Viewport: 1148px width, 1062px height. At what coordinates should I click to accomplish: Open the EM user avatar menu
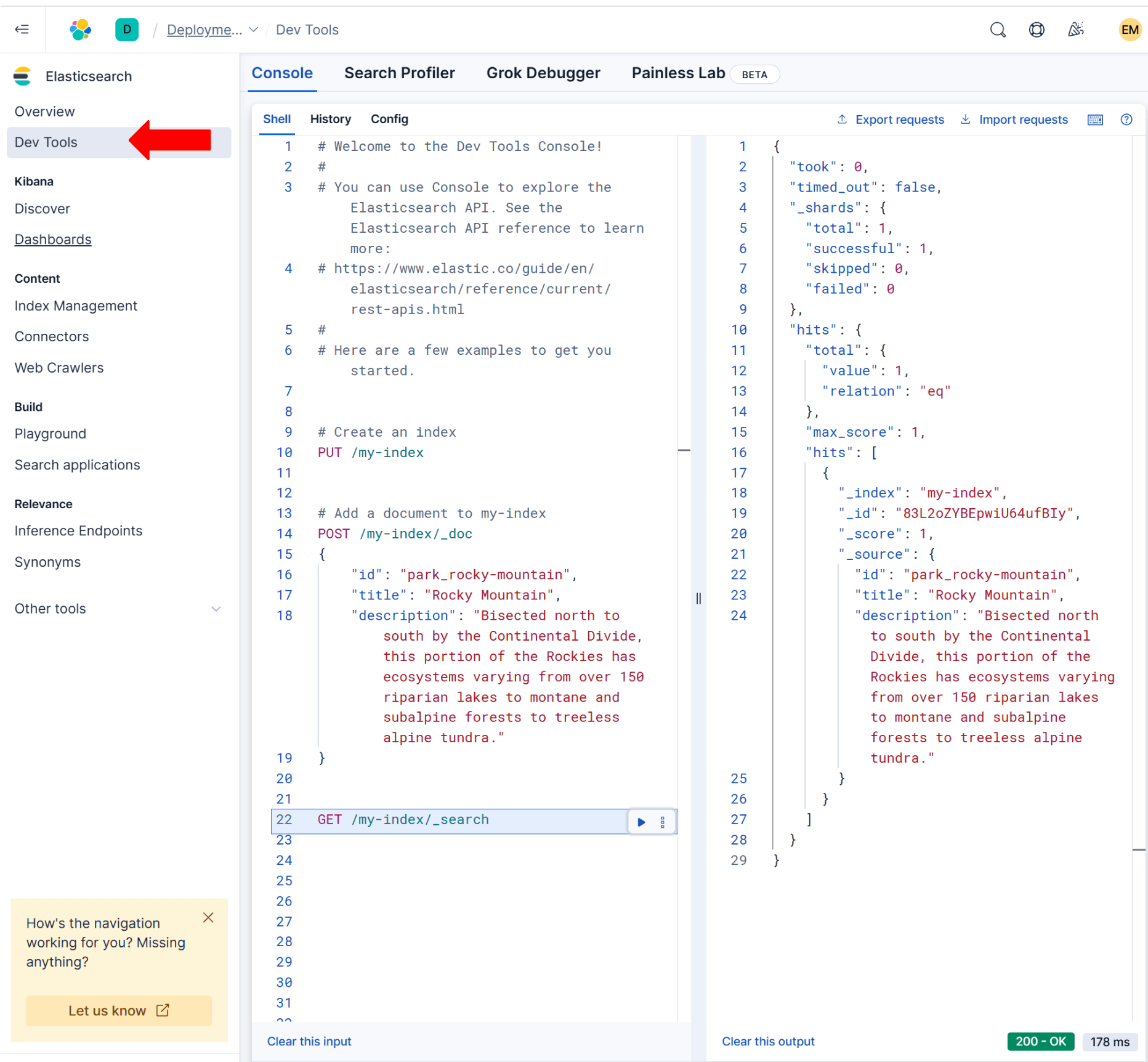coord(1129,29)
